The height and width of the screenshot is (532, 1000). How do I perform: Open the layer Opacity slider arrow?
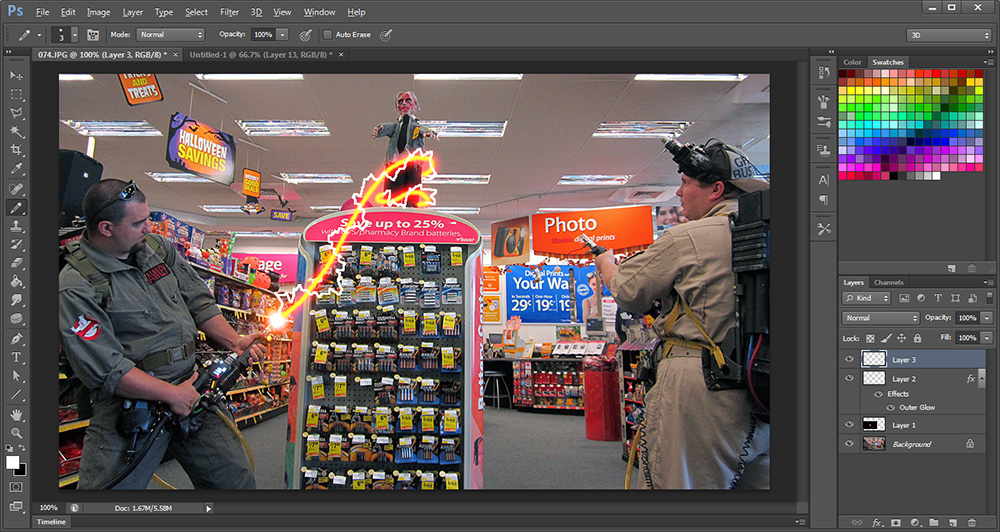[987, 318]
